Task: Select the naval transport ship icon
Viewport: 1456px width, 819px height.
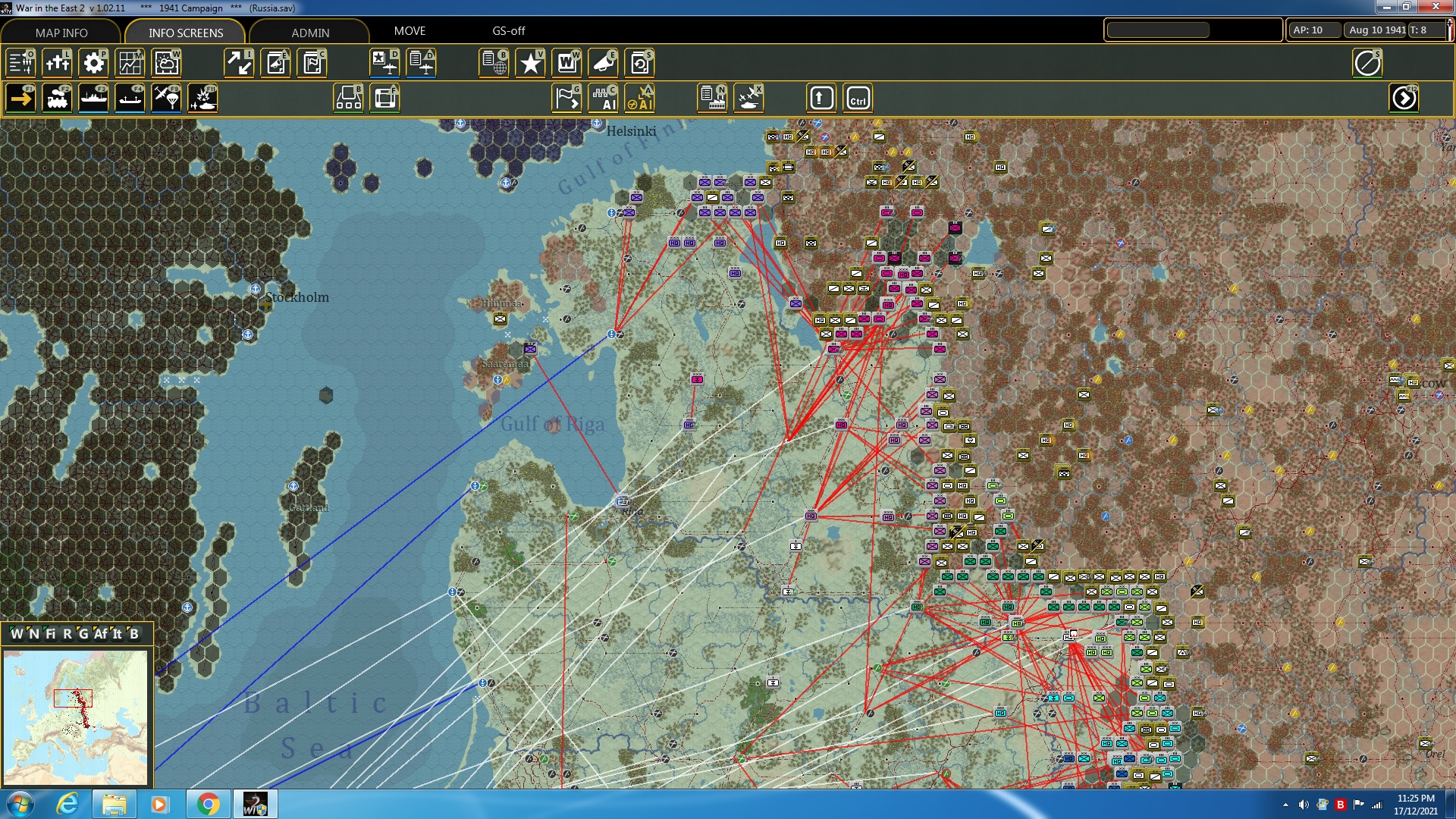Action: [x=93, y=99]
